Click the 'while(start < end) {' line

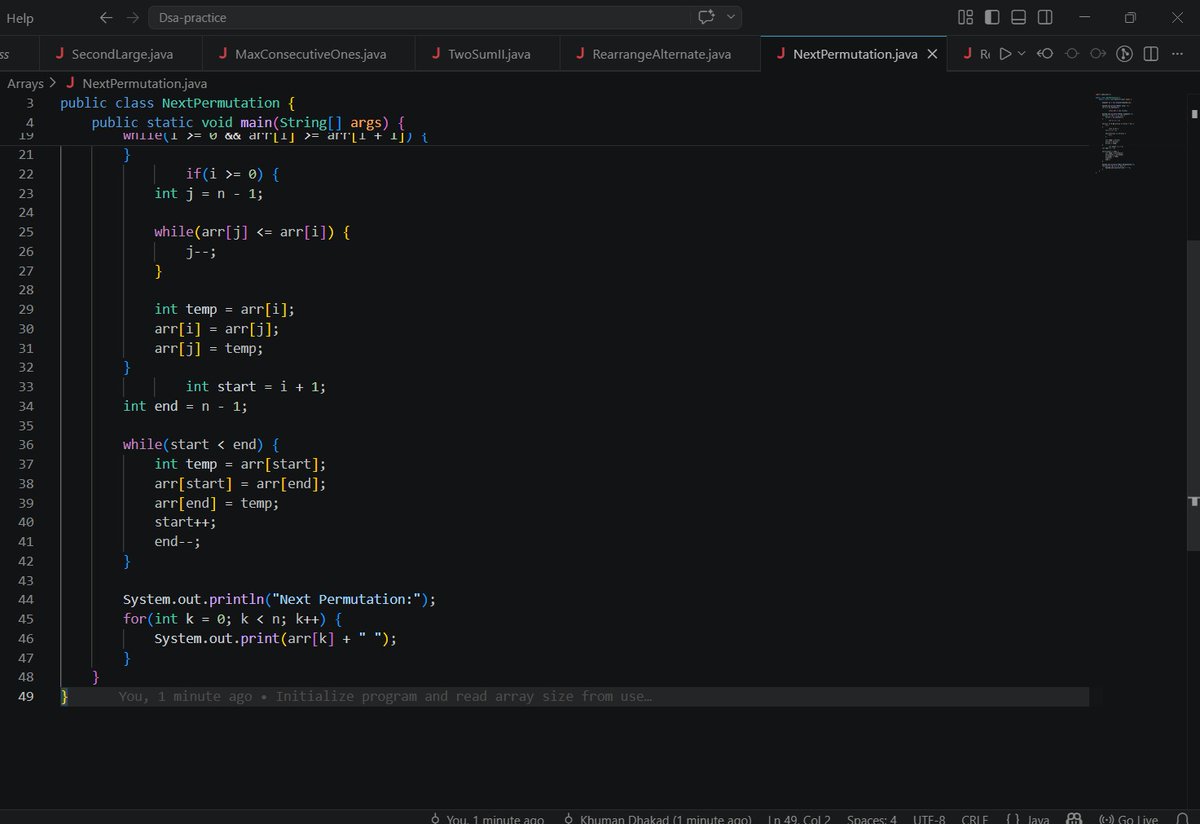point(201,445)
